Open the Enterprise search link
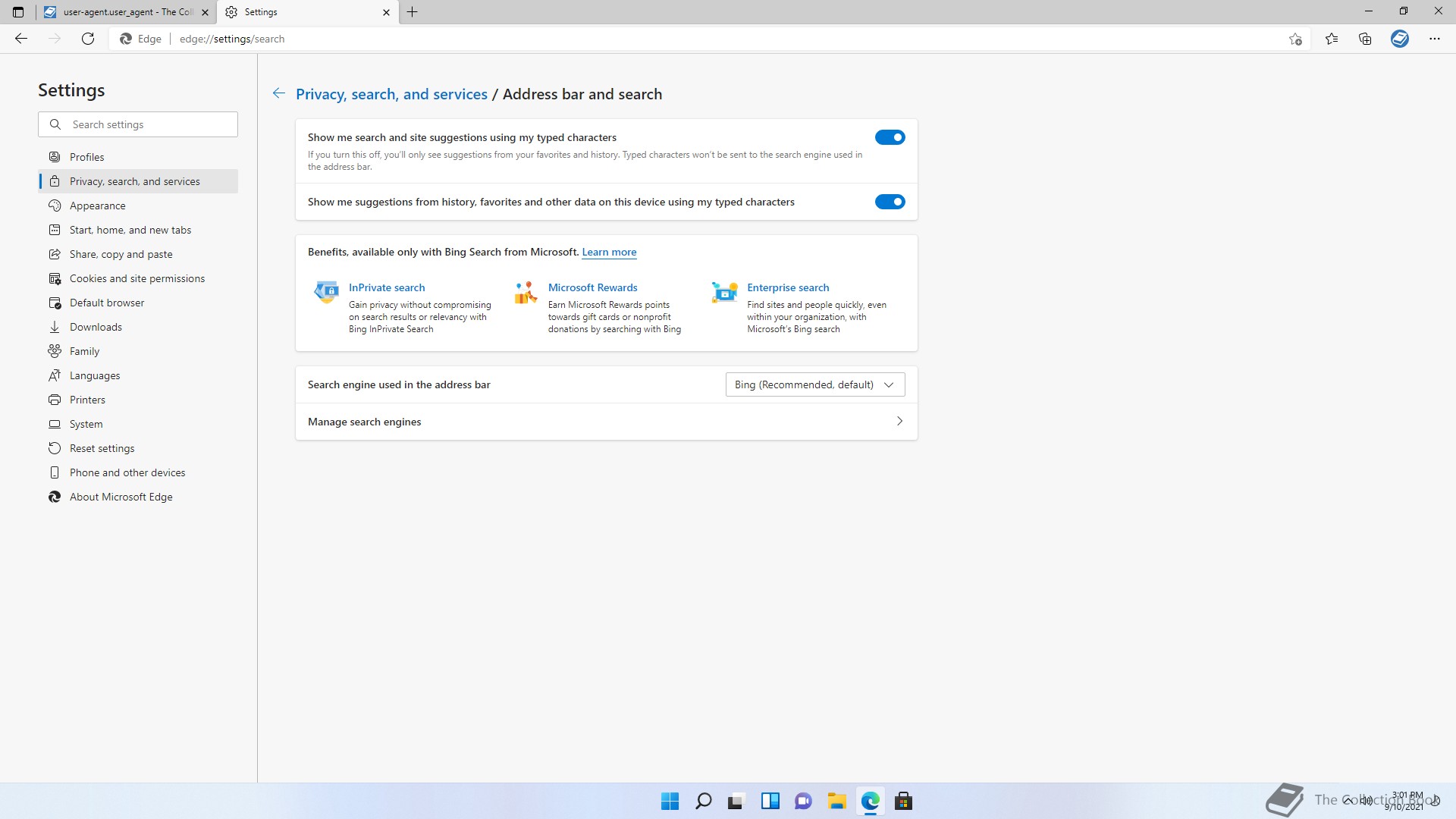The height and width of the screenshot is (819, 1456). click(788, 287)
